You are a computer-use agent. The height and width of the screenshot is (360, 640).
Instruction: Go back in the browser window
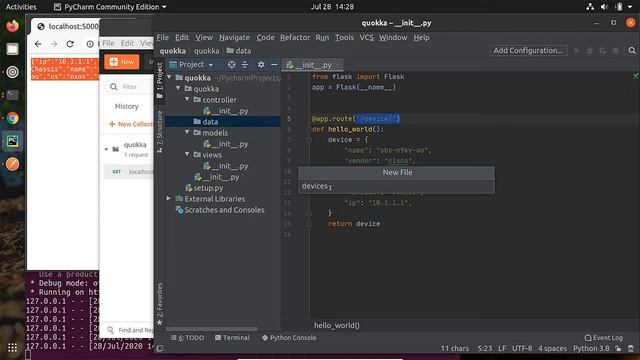(38, 44)
